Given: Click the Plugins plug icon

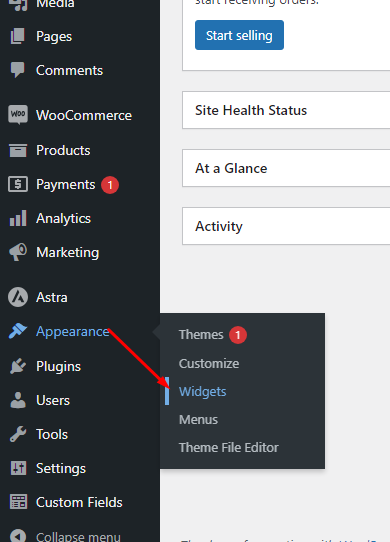Looking at the screenshot, I should [18, 366].
